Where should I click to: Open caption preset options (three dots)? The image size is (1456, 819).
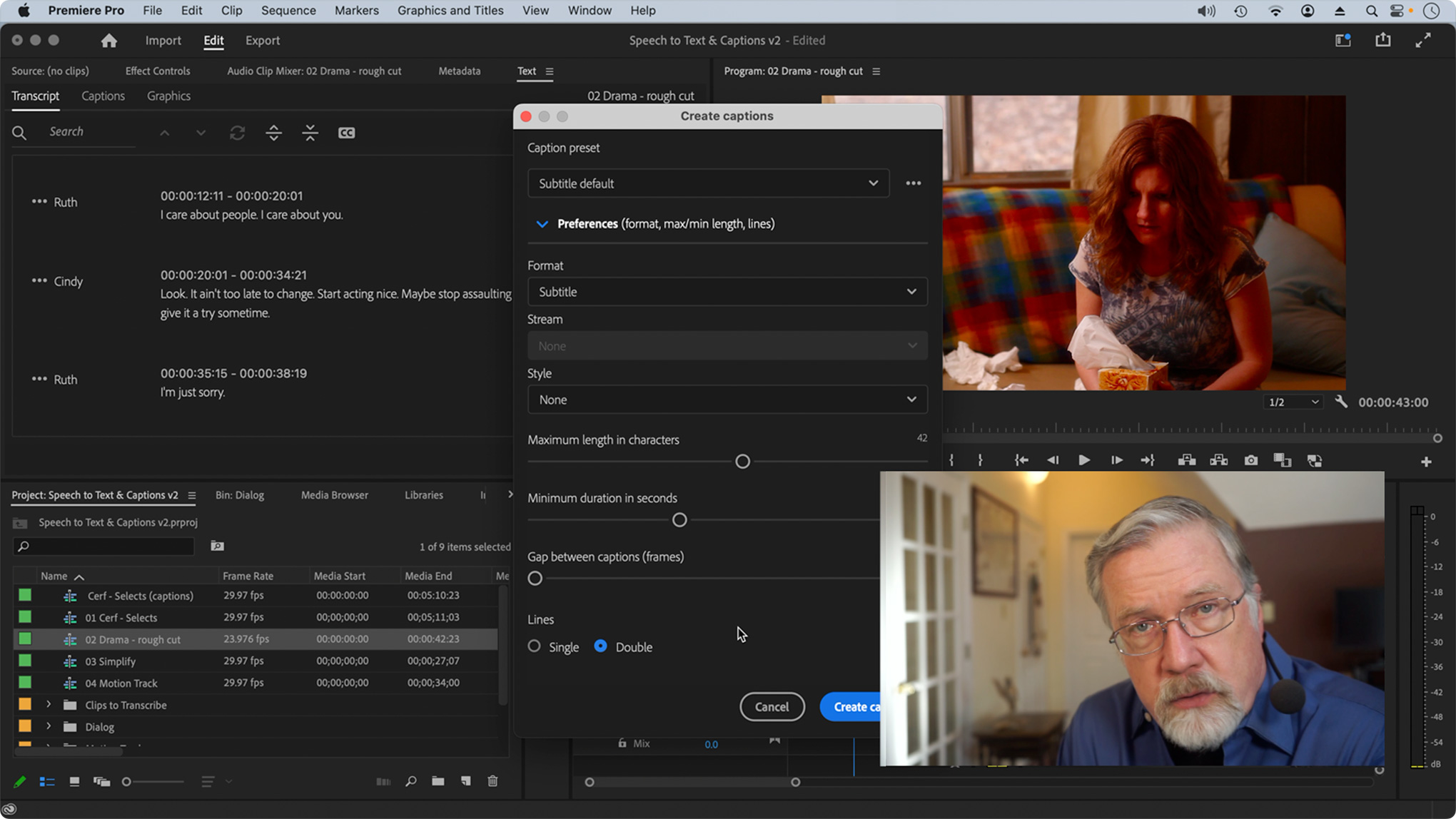click(913, 183)
